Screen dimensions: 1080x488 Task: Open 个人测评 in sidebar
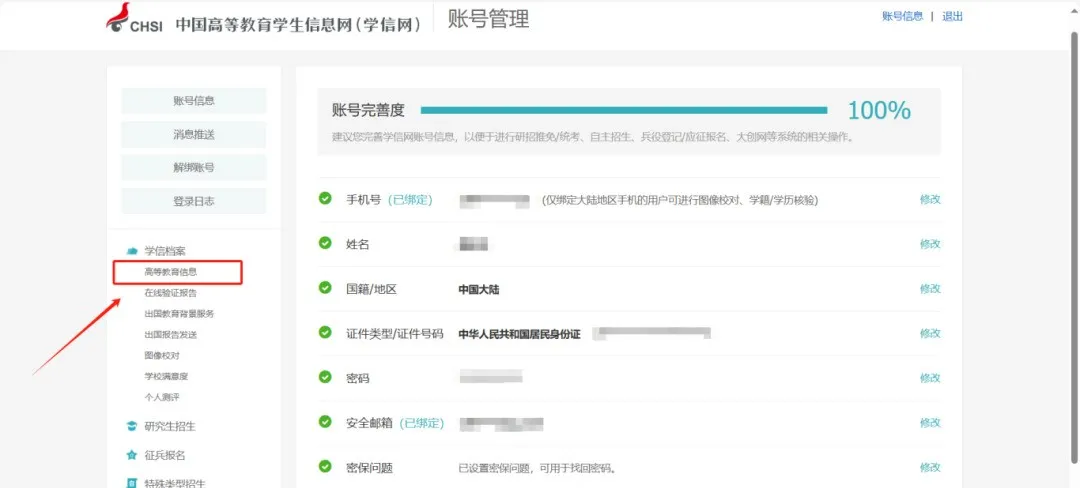pos(162,397)
